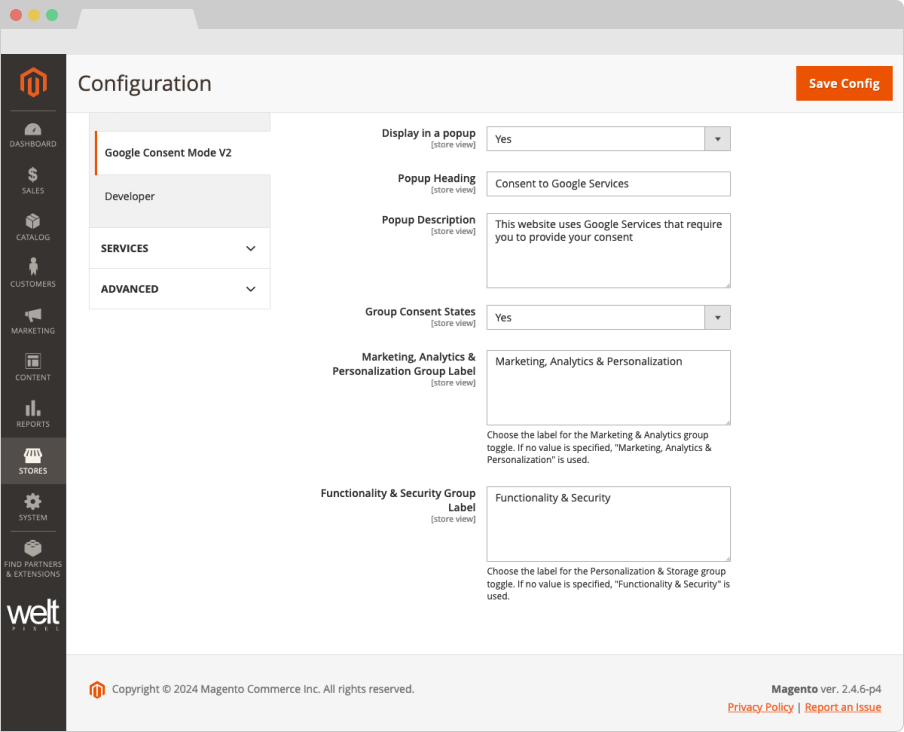Click into the Popup Heading field
The image size is (904, 732).
pyautogui.click(x=608, y=184)
